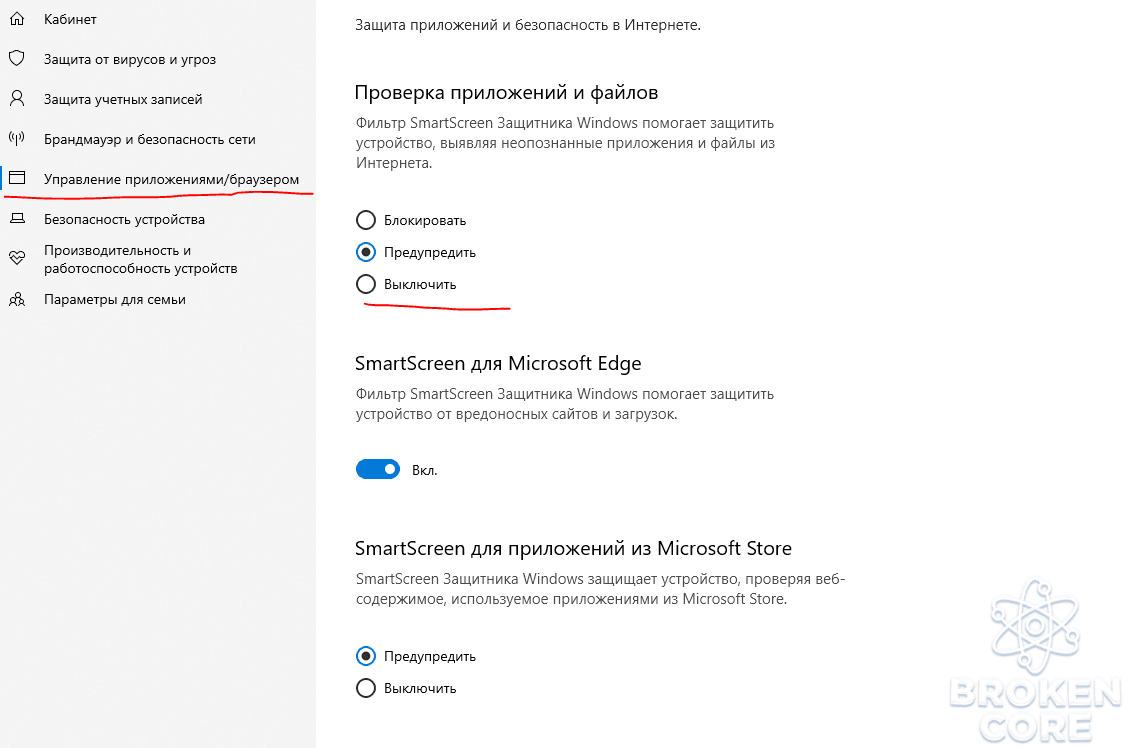The width and height of the screenshot is (1129, 748).
Task: Click the laptop icon for device security
Action: coord(17,219)
